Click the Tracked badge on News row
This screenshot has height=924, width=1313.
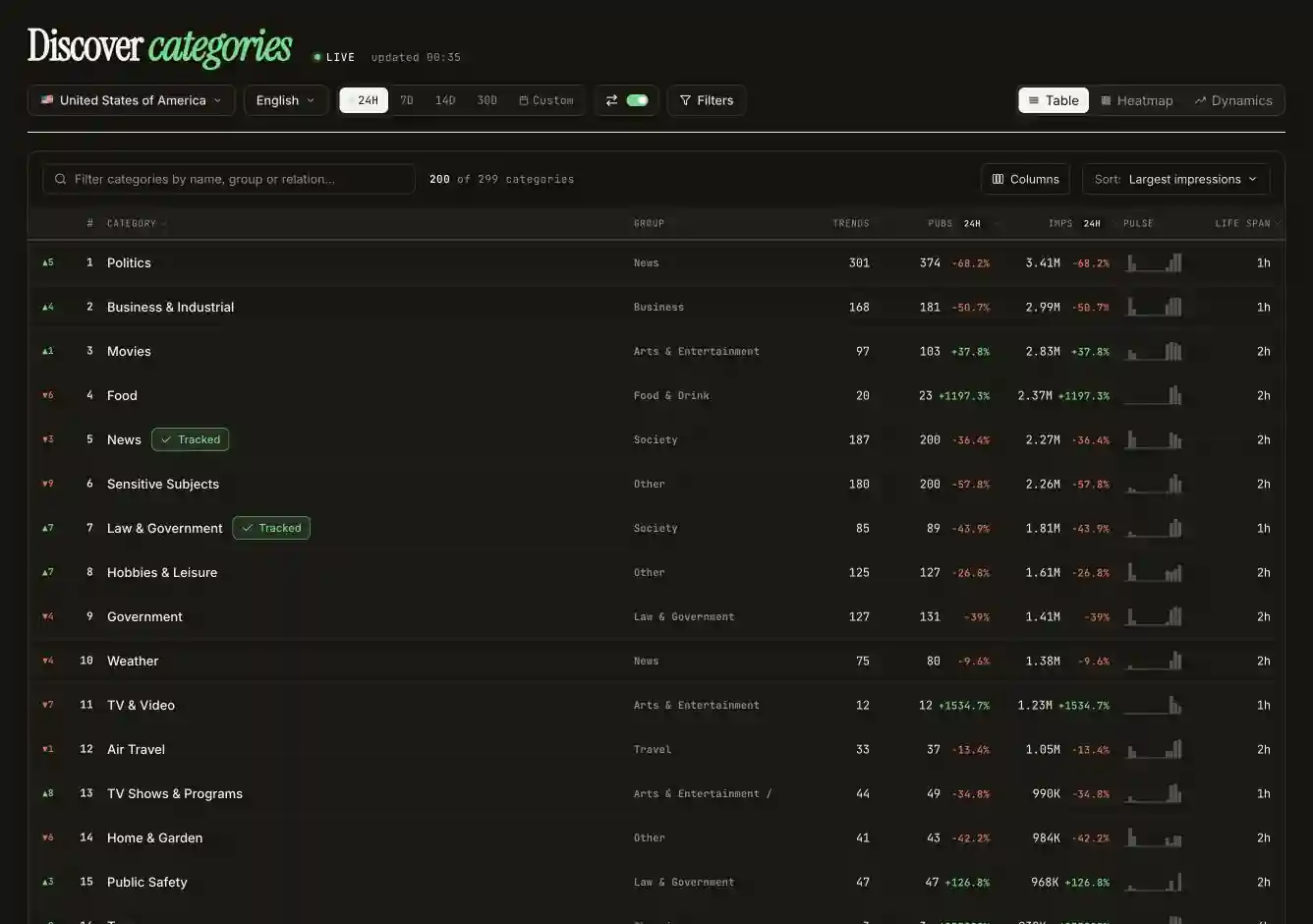coord(191,439)
